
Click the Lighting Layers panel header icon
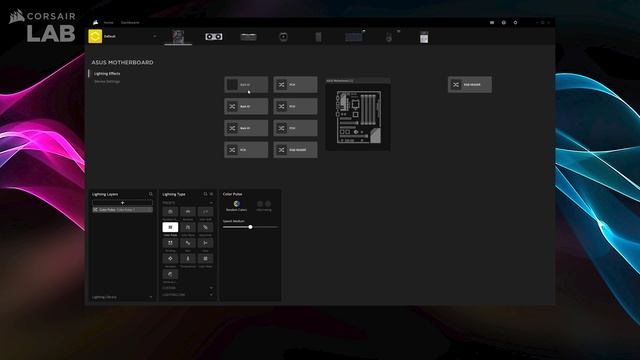click(151, 194)
